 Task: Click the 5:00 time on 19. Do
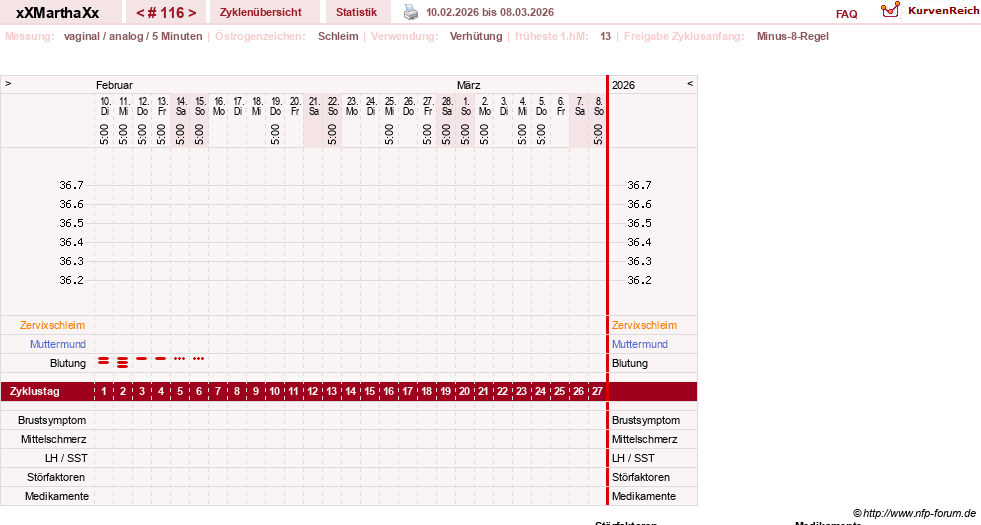275,134
